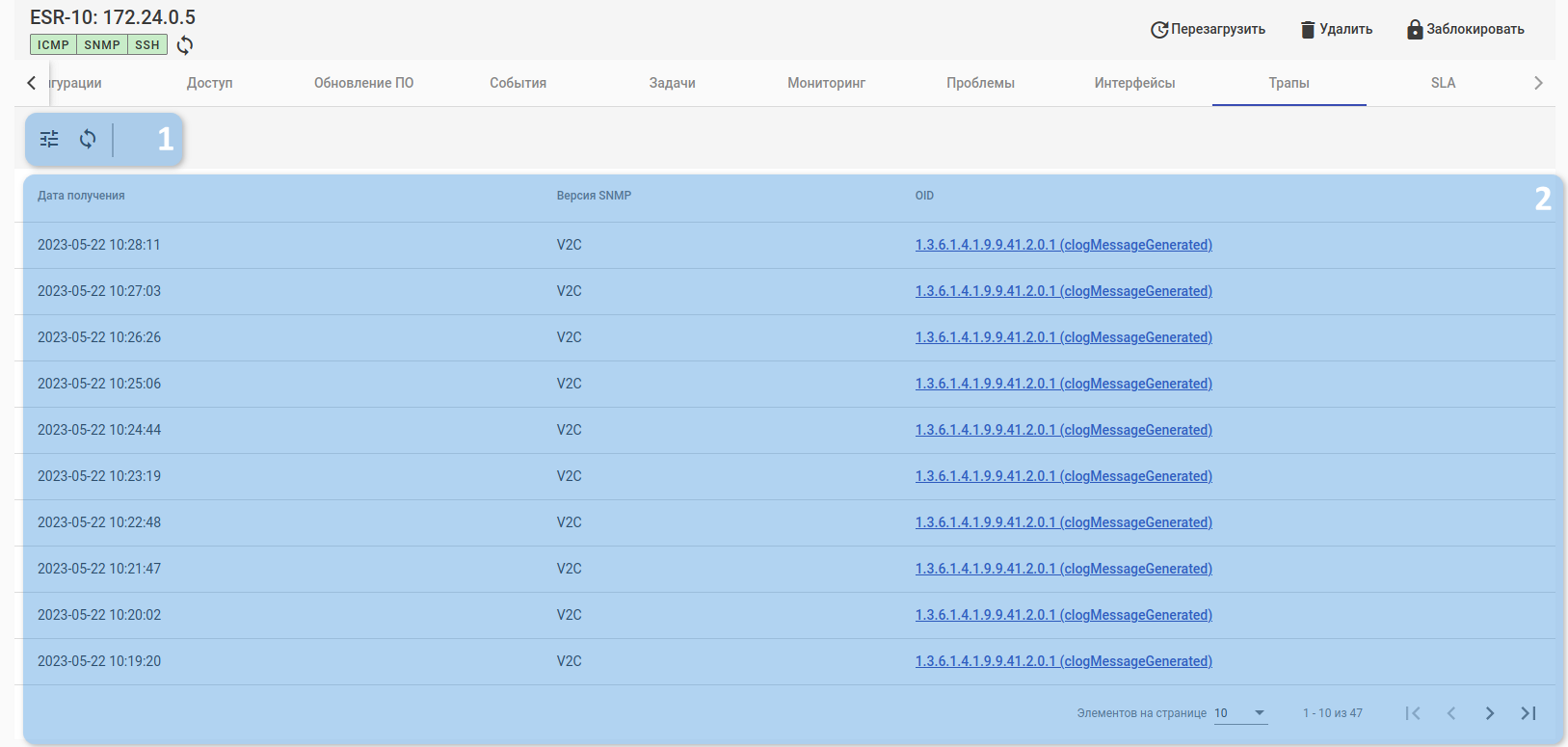1568x747 pixels.
Task: Jump to the last page of traps
Action: click(x=1528, y=713)
